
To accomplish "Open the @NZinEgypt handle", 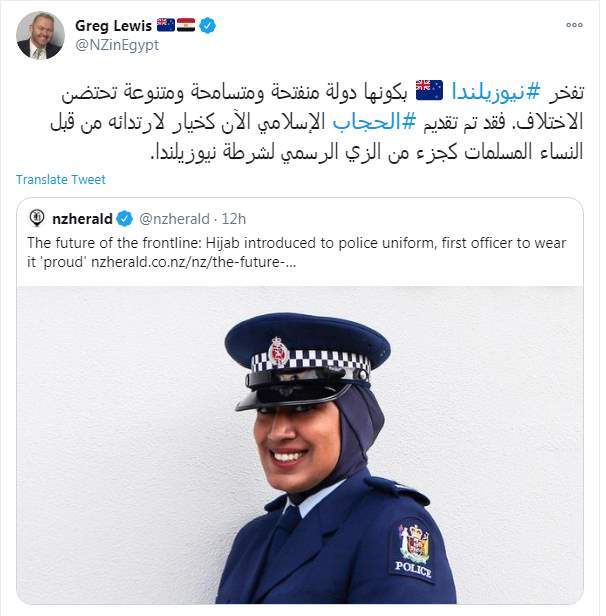I will pyautogui.click(x=117, y=45).
